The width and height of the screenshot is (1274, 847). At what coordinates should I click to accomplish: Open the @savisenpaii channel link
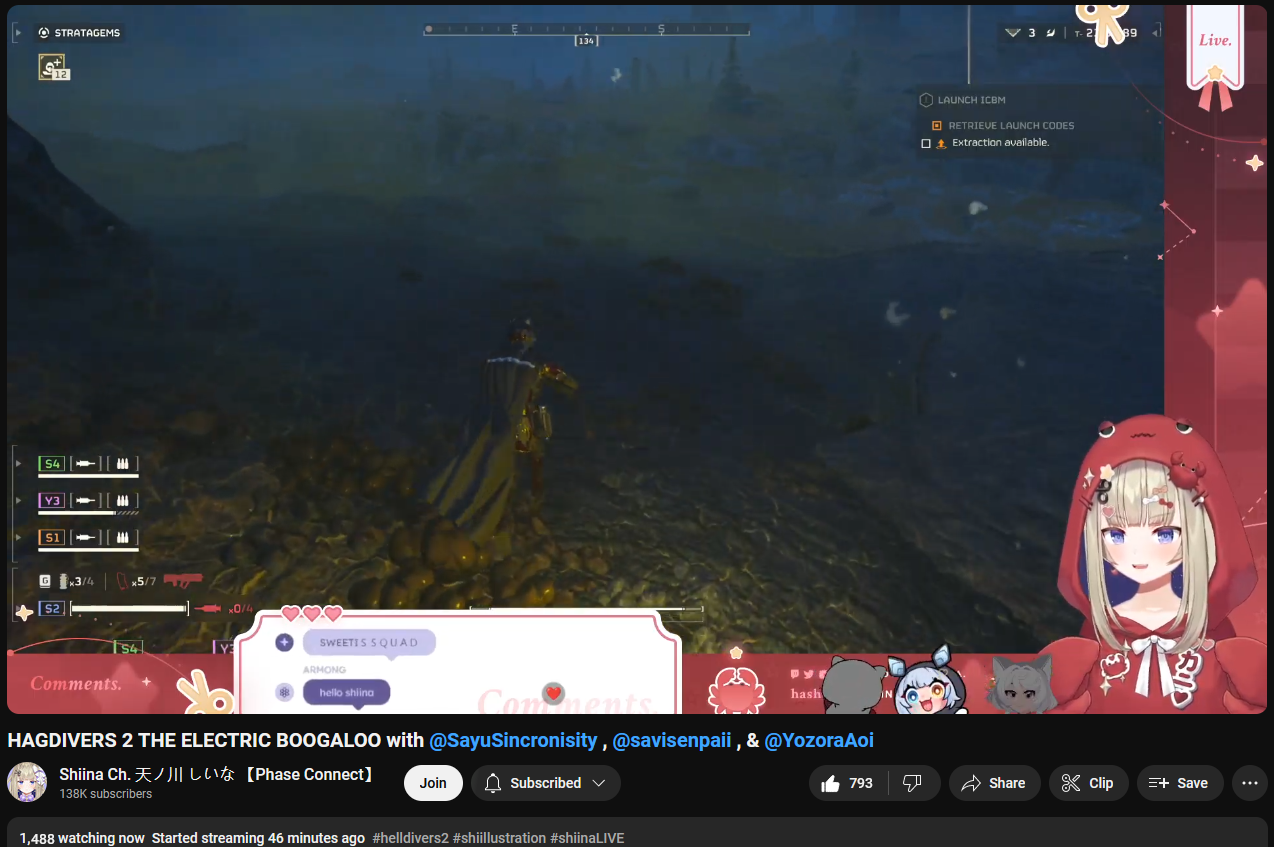pos(672,741)
